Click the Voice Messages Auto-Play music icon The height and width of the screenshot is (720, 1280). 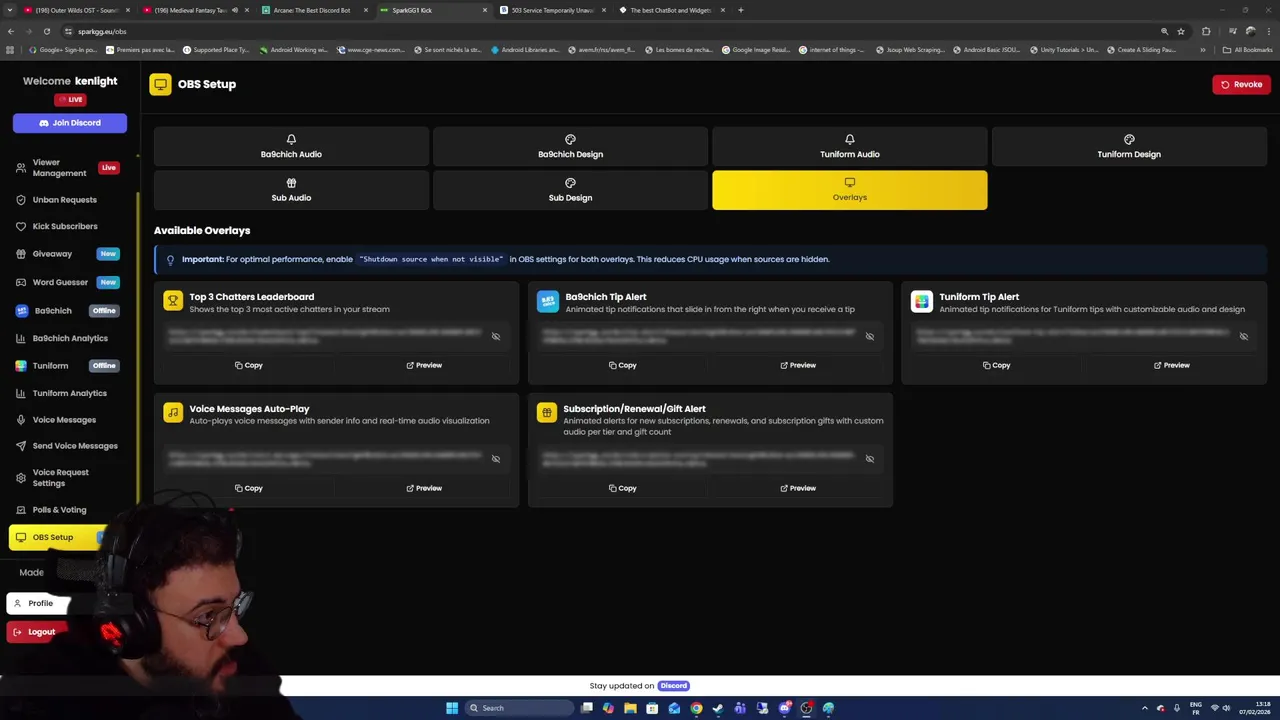point(173,413)
